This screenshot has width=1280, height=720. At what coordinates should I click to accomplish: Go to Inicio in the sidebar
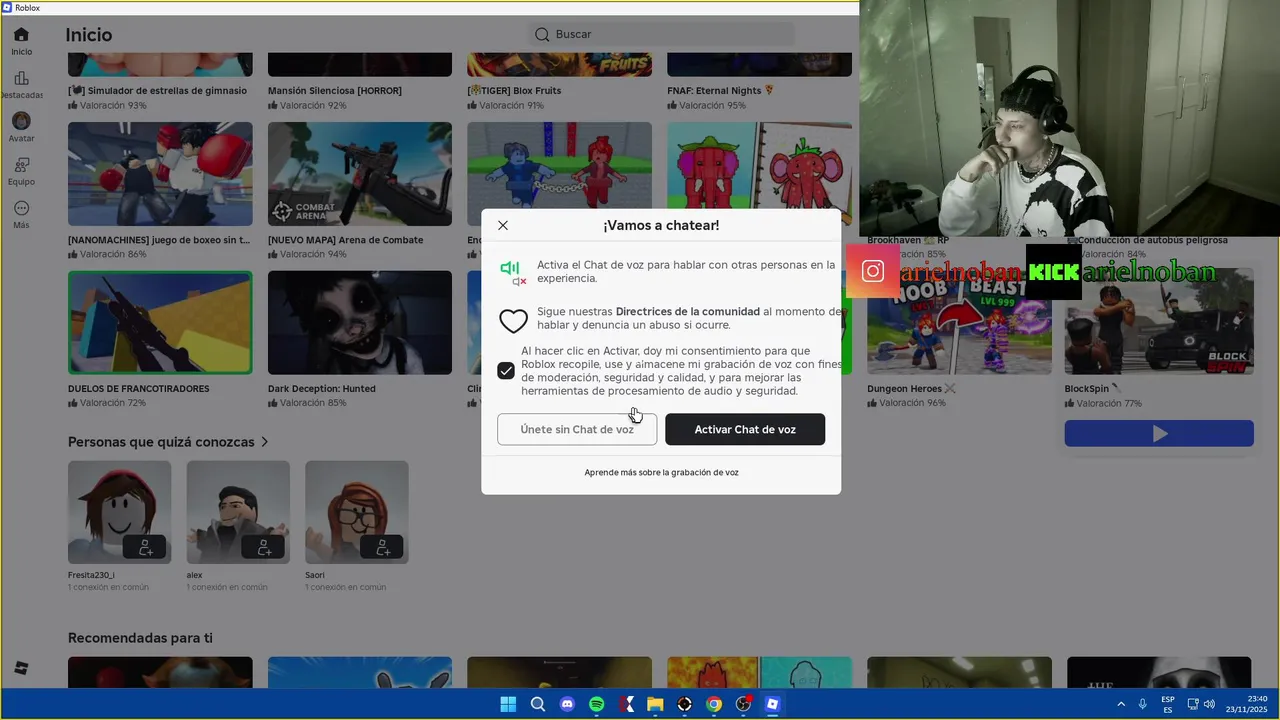pos(21,41)
